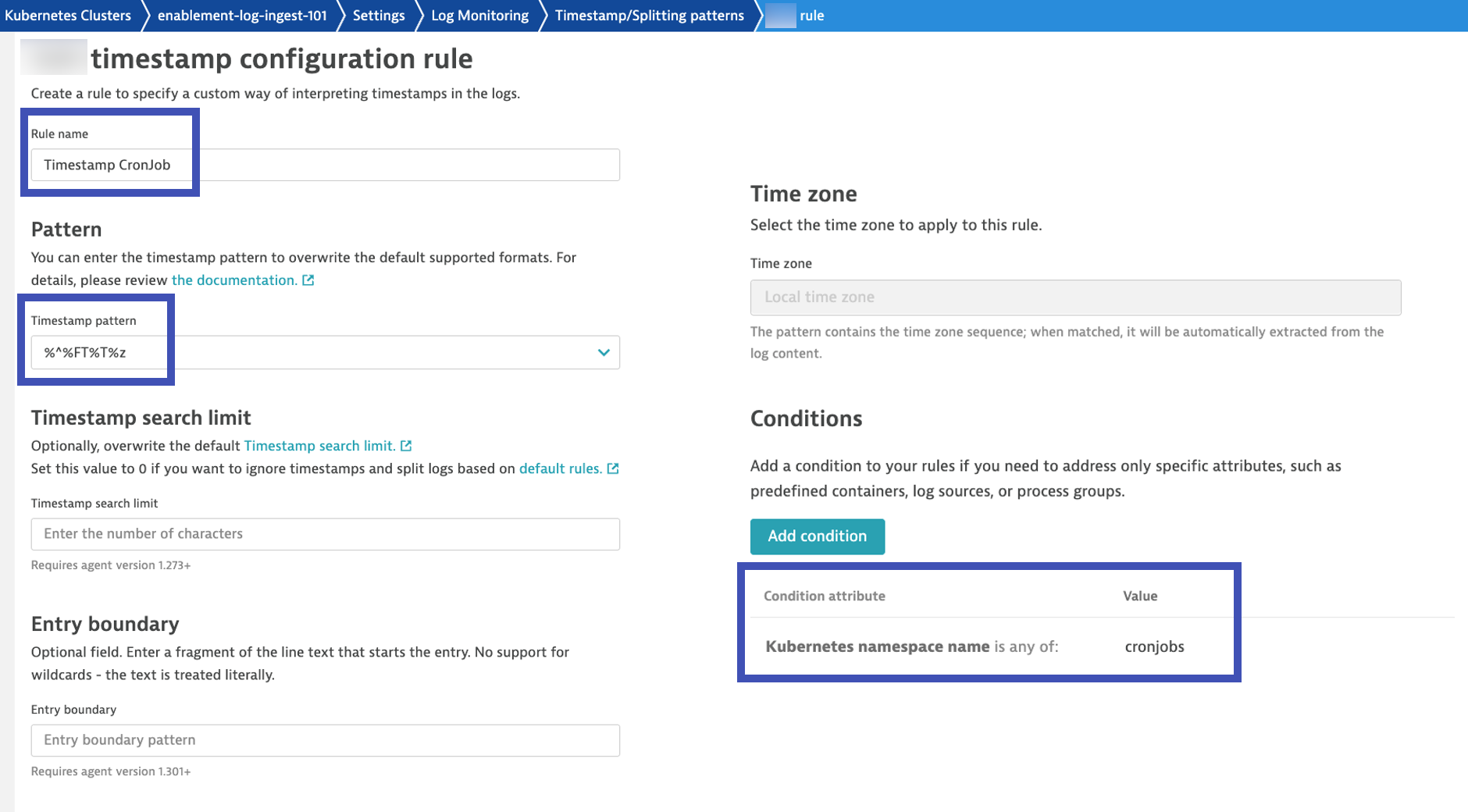Click the Requires agent version 1.273+ note
Screen dimensions: 1468x812
pyautogui.click(x=111, y=565)
